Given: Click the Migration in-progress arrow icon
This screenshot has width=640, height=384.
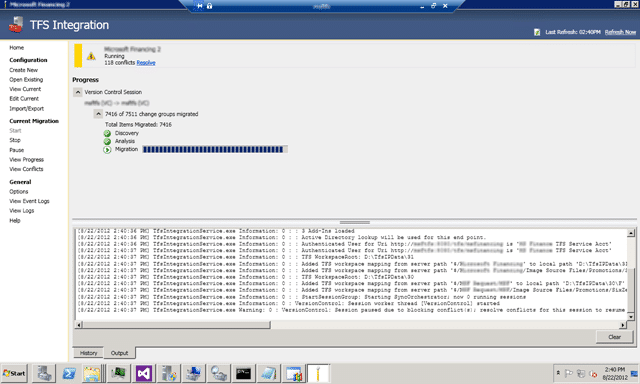Looking at the screenshot, I should [x=107, y=150].
